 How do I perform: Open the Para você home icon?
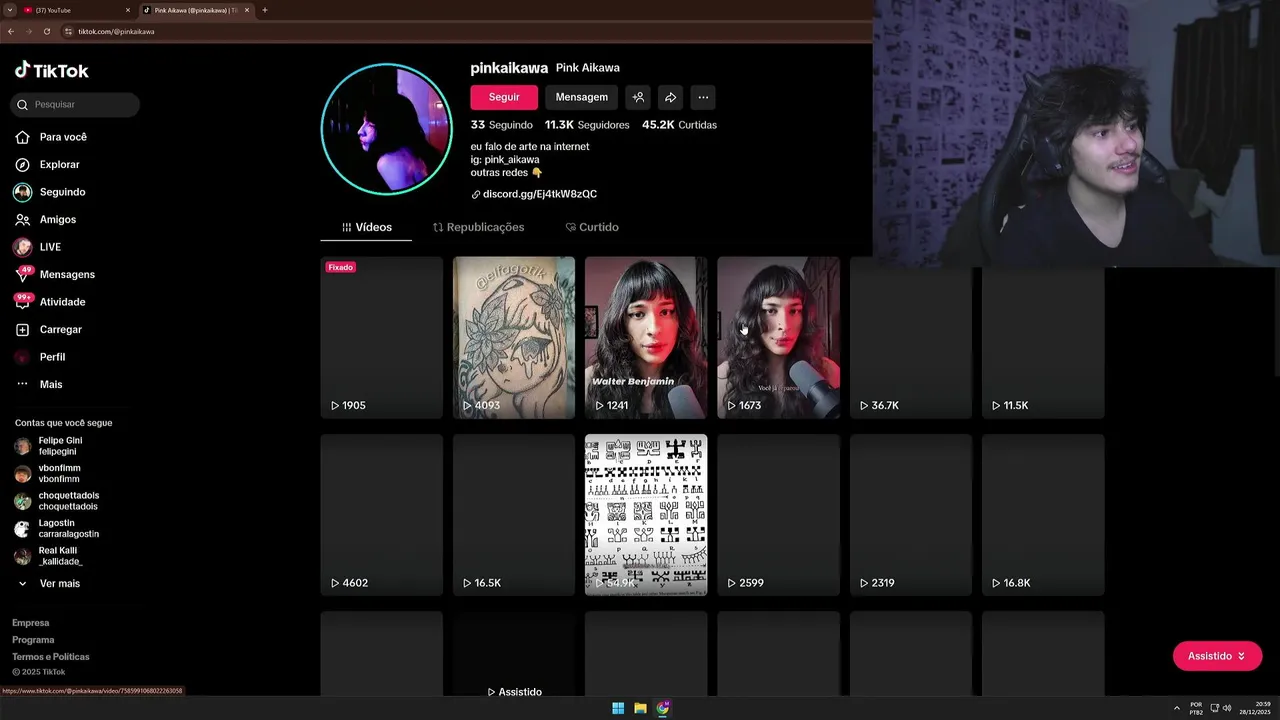[x=22, y=137]
